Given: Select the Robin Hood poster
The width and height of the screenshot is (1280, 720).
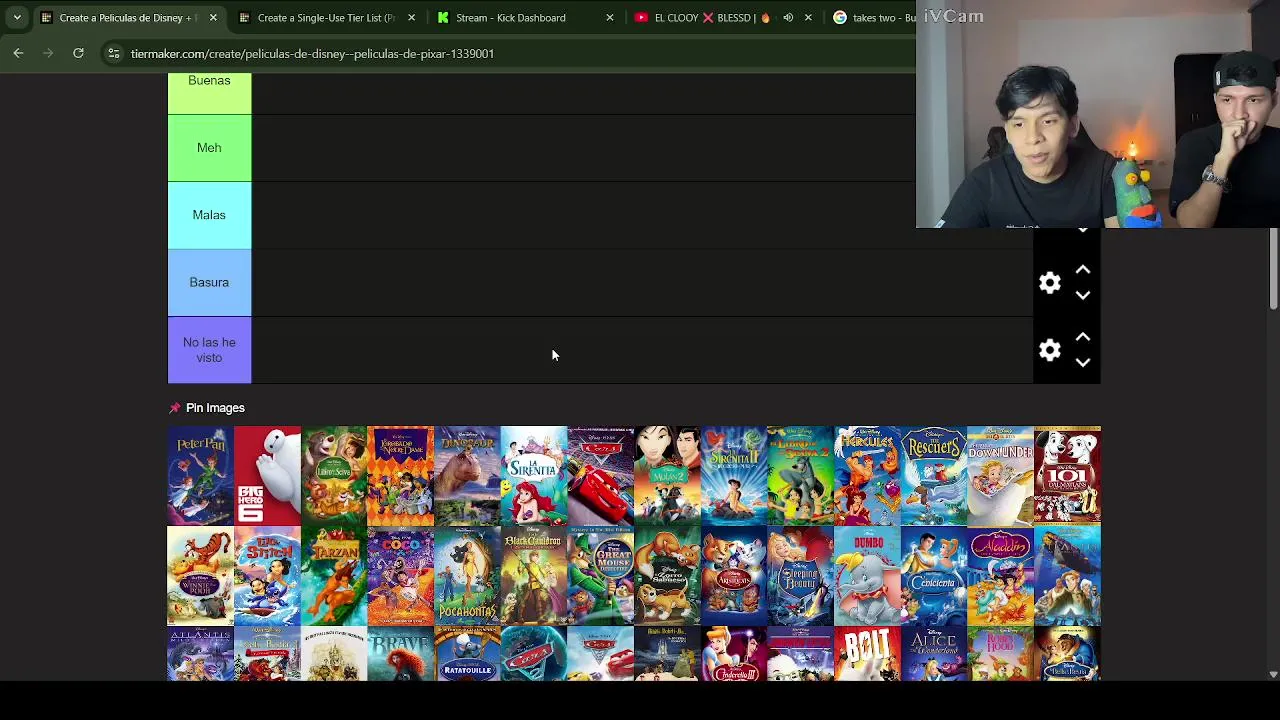Looking at the screenshot, I should click(x=1000, y=654).
